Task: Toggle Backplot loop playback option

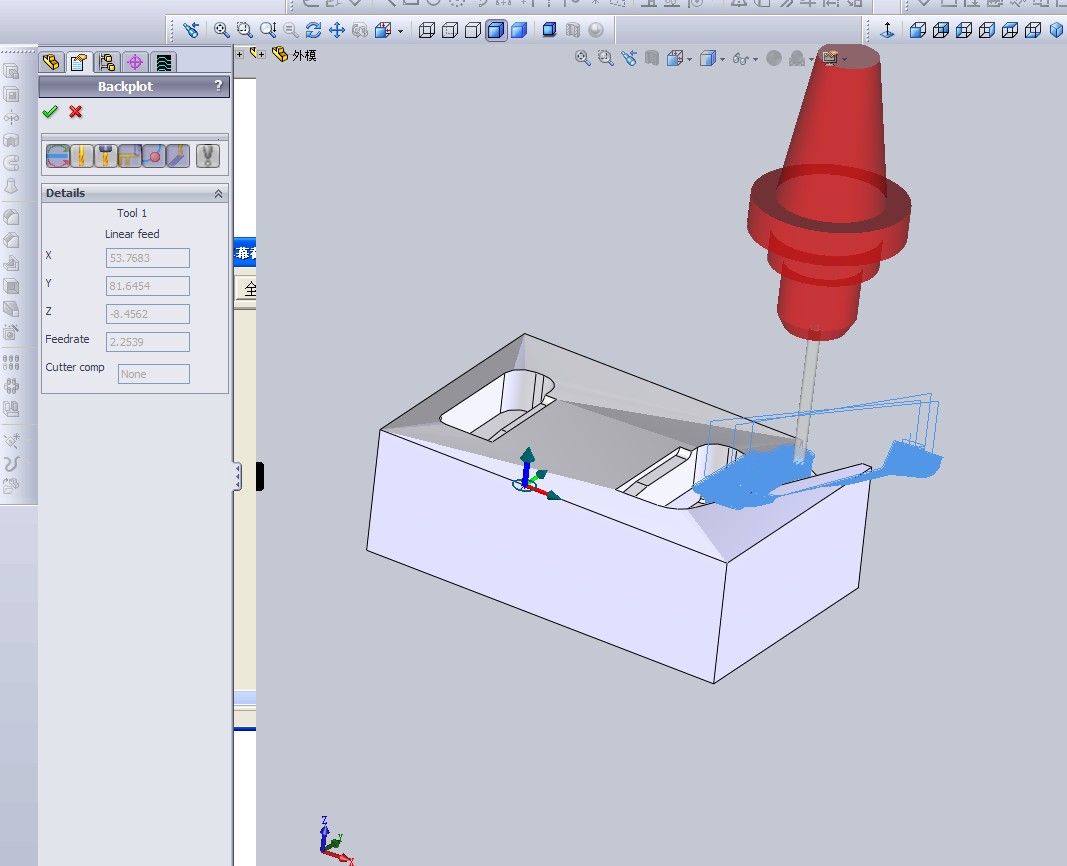Action: pyautogui.click(x=58, y=156)
